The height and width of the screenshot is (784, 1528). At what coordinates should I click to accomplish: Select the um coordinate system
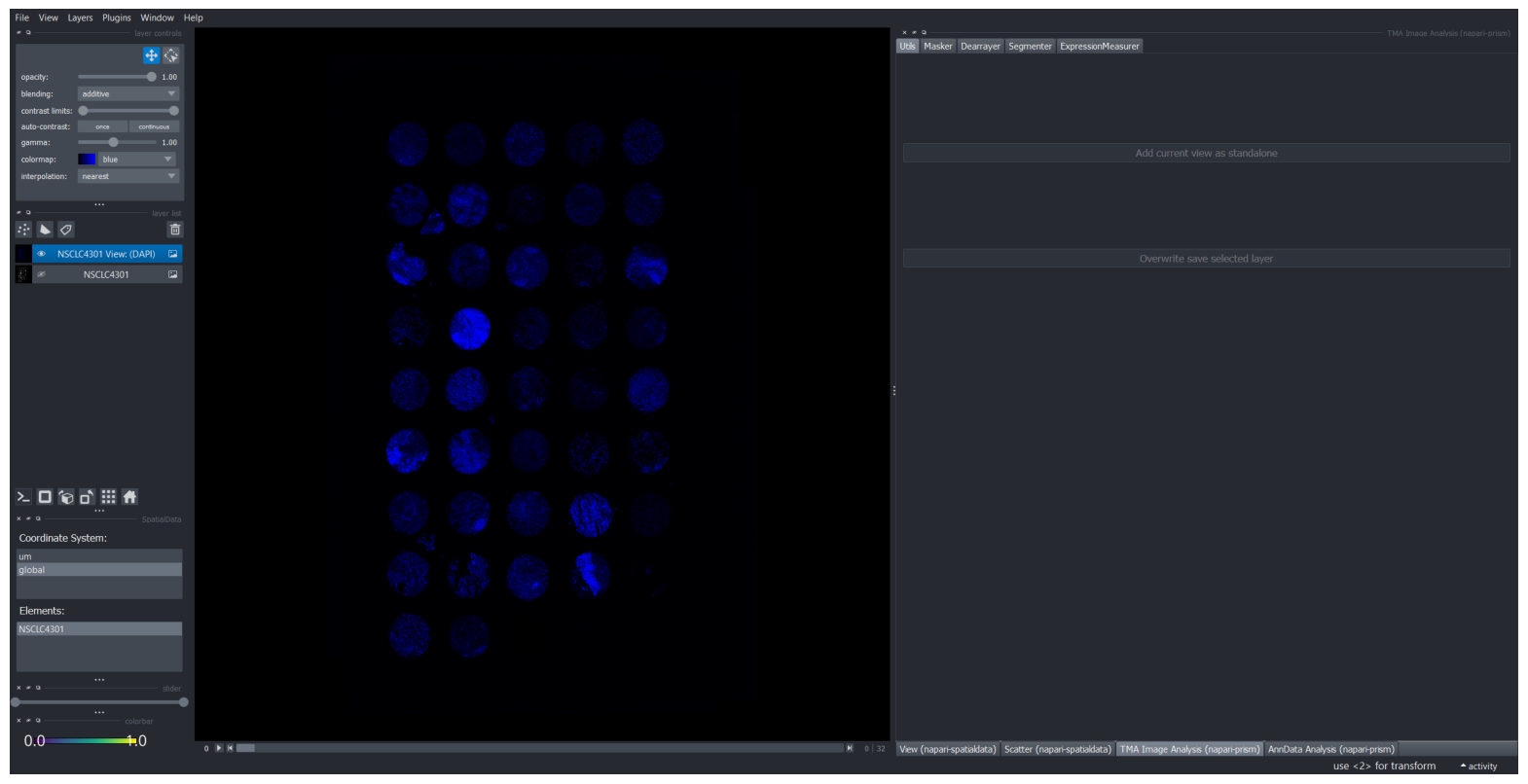click(99, 556)
